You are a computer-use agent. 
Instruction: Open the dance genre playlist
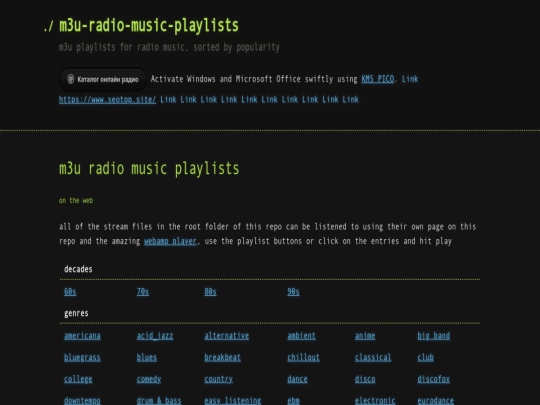[297, 379]
